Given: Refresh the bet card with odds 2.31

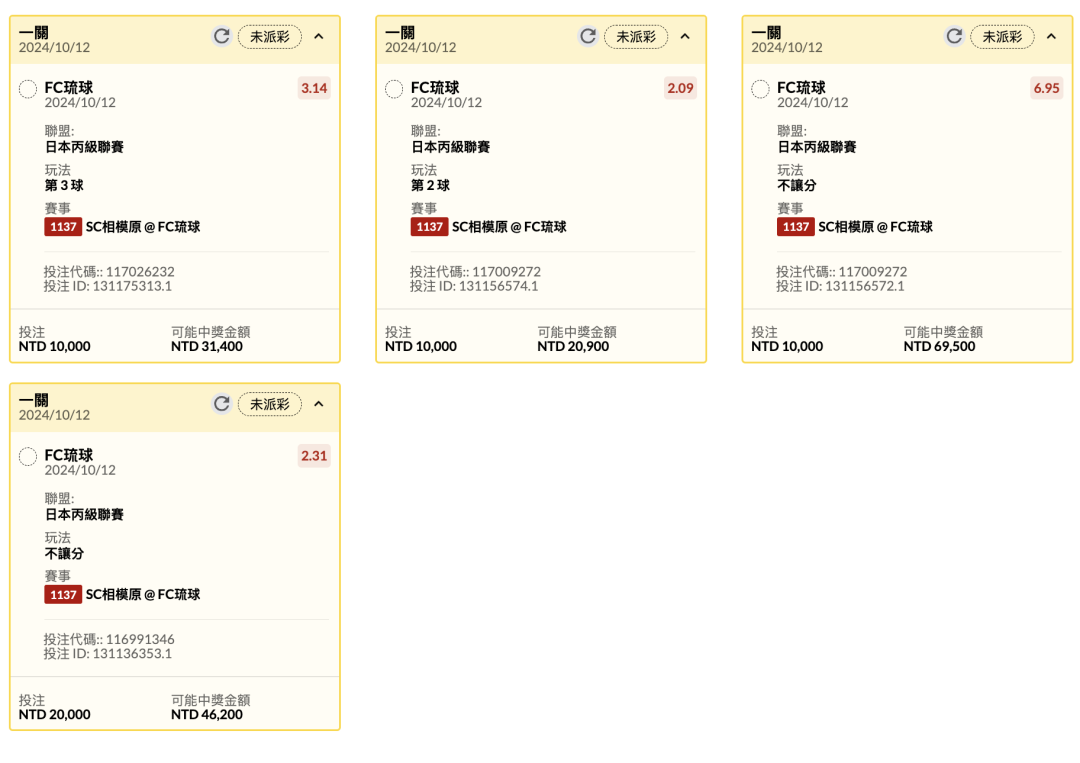Looking at the screenshot, I should point(221,404).
